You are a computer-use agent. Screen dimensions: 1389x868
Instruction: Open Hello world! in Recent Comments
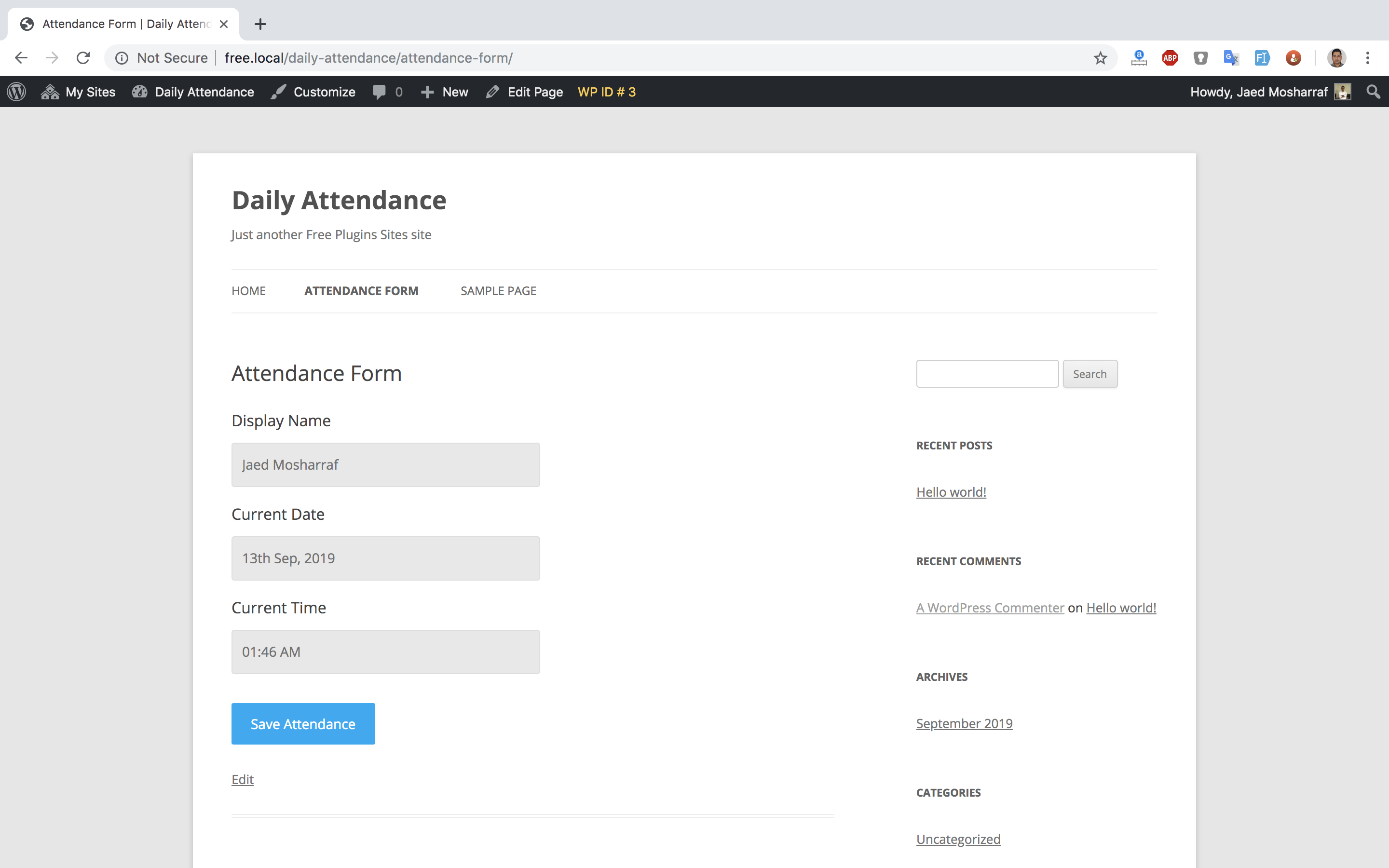coord(1121,608)
